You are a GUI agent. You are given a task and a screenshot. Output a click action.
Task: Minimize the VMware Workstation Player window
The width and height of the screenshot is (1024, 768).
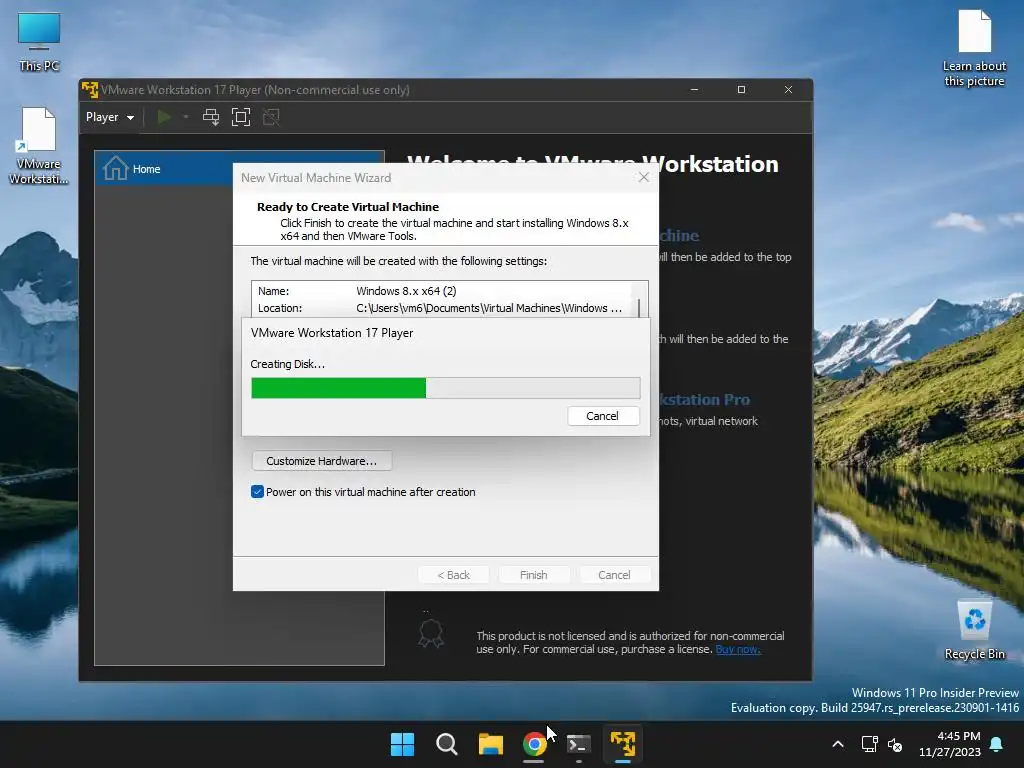click(694, 89)
